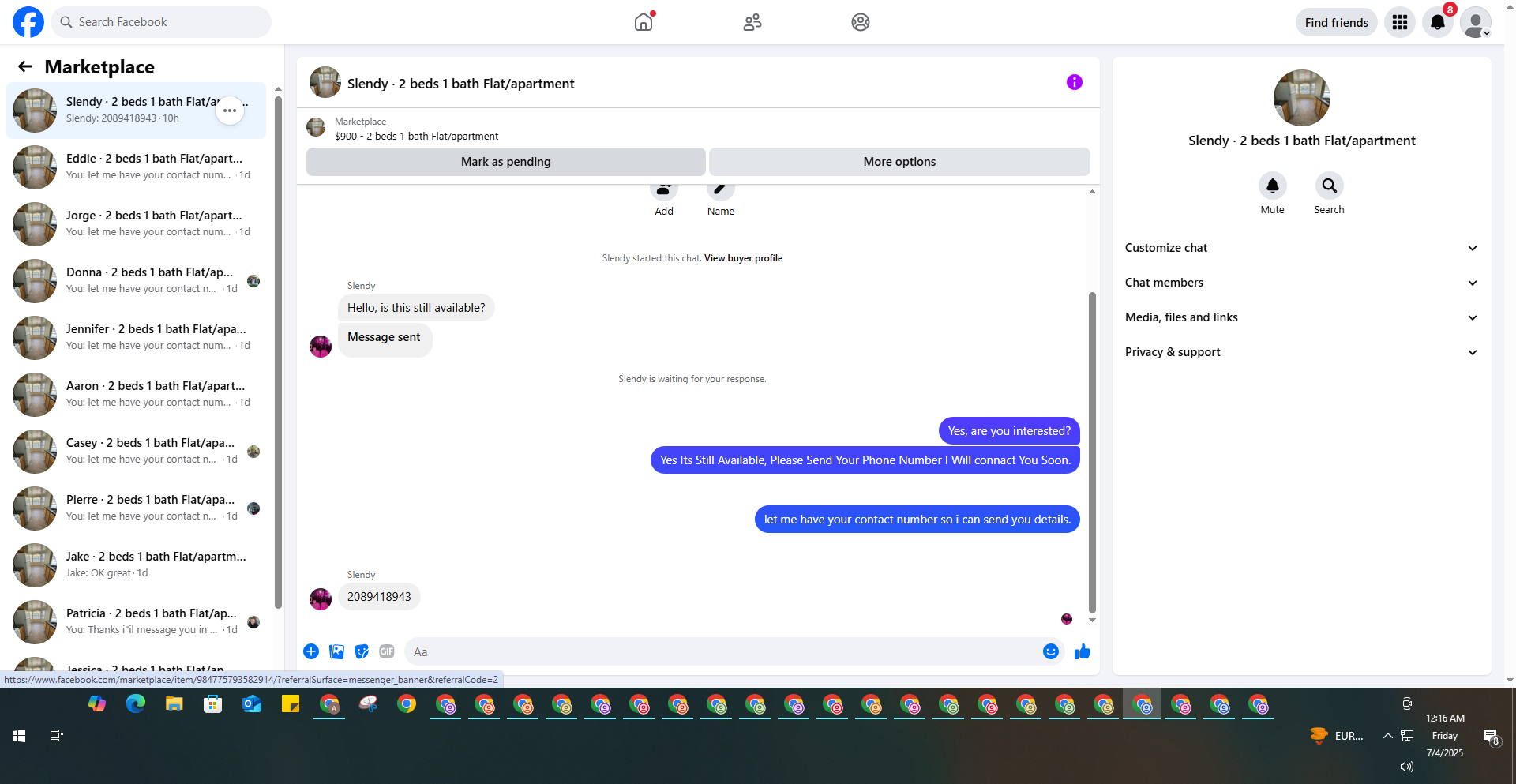The width and height of the screenshot is (1516, 784).
Task: Click More options button
Action: point(899,162)
